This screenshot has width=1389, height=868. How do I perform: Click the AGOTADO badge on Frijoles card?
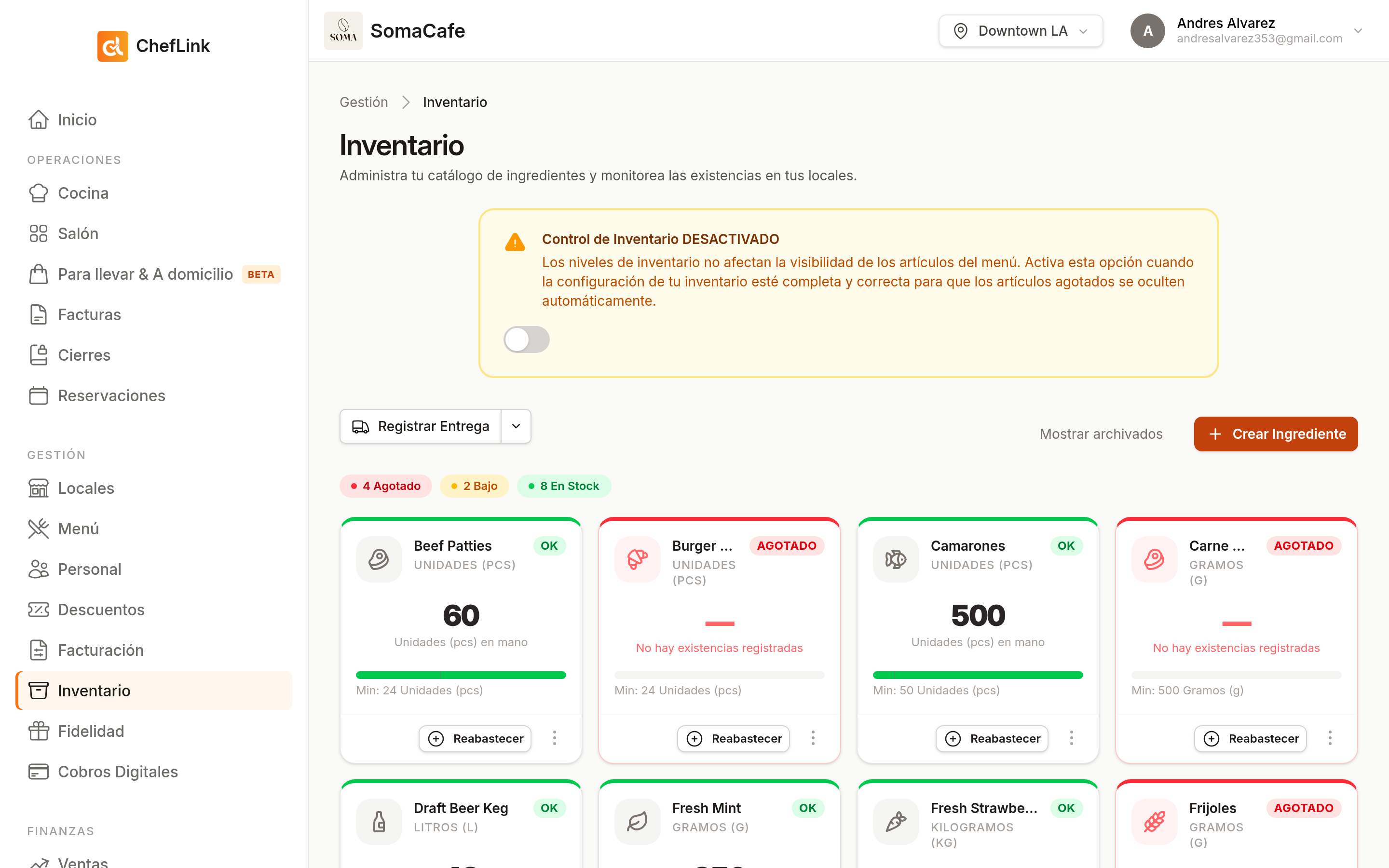click(1304, 808)
